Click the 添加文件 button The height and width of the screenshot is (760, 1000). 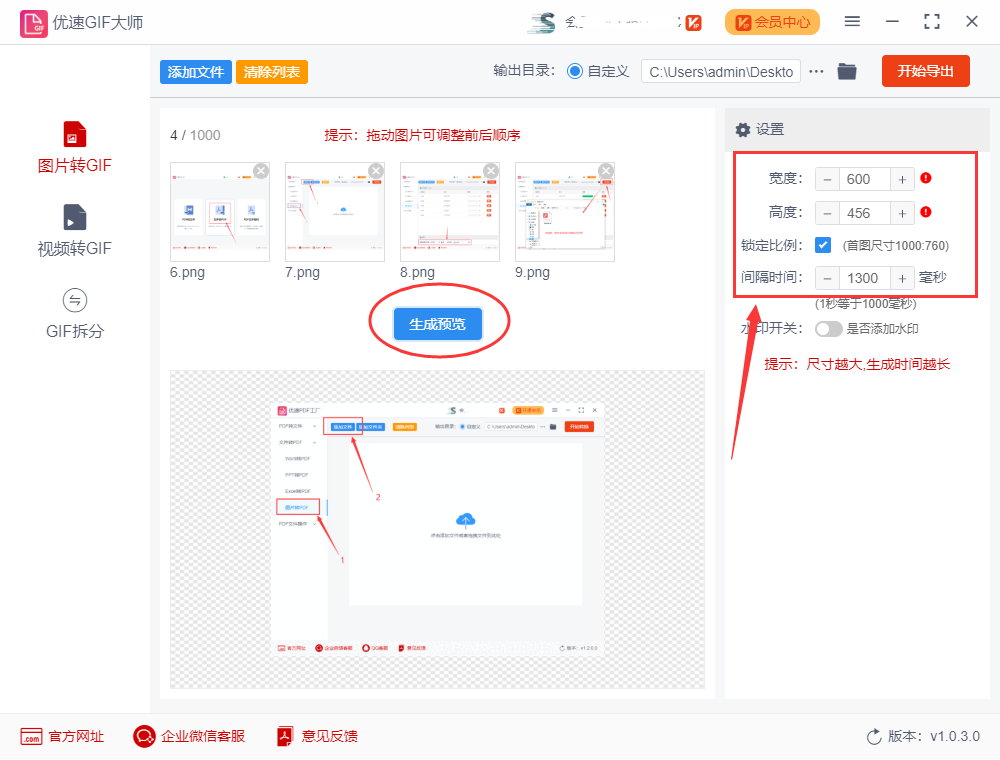(x=195, y=72)
